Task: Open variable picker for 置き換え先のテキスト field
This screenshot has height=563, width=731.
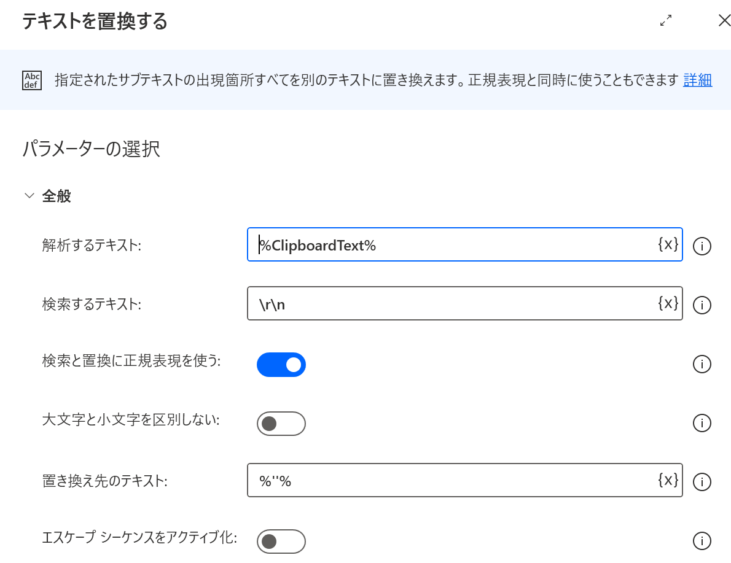Action: point(668,480)
